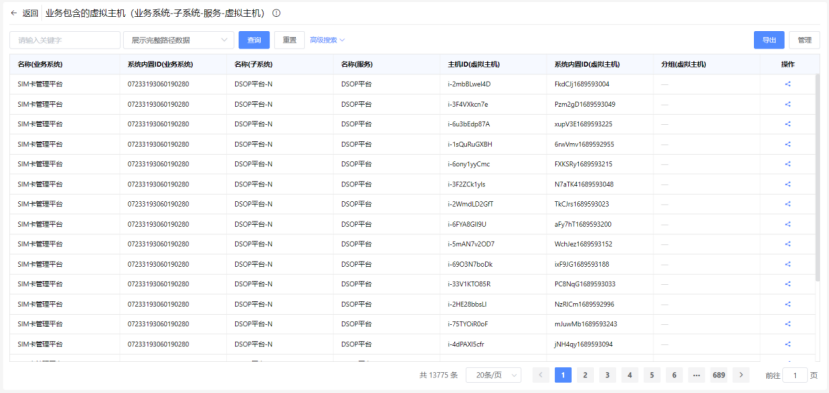The height and width of the screenshot is (393, 829).
Task: Click the 查询 search button
Action: 254,40
